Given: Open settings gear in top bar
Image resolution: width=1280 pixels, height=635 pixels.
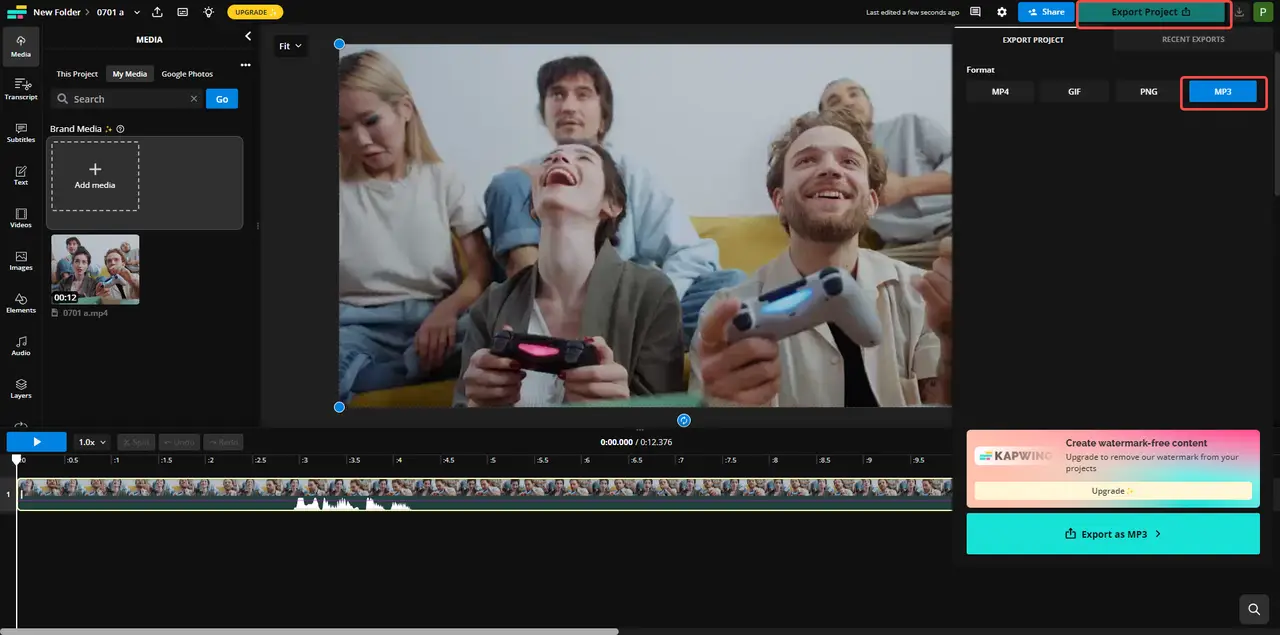Looking at the screenshot, I should [1002, 12].
